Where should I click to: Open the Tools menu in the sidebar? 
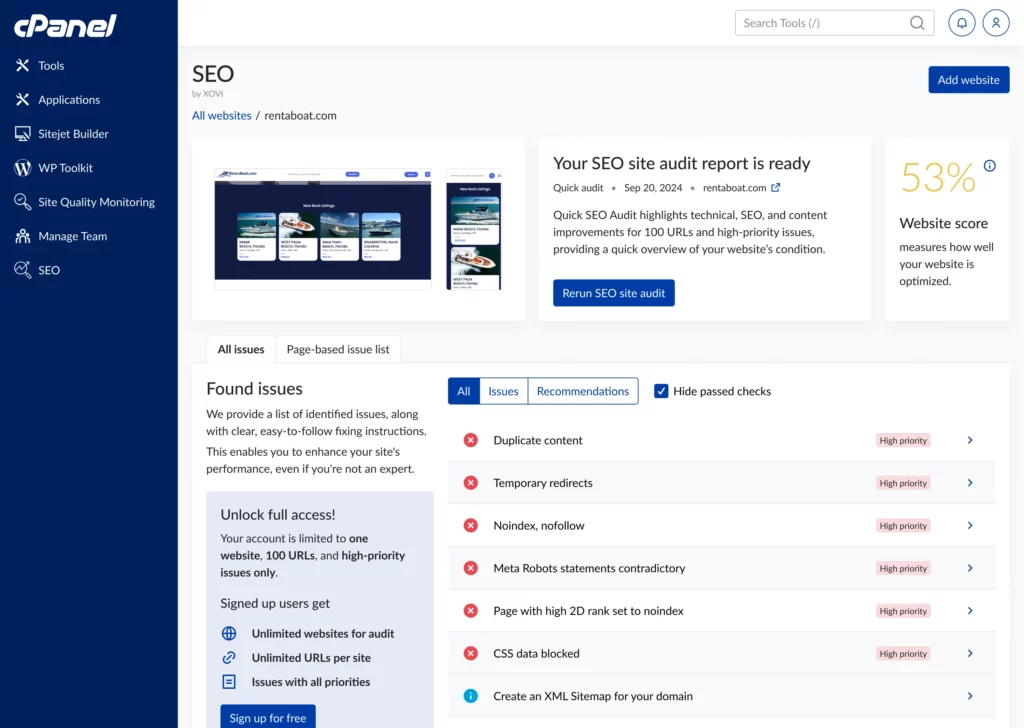(x=51, y=65)
